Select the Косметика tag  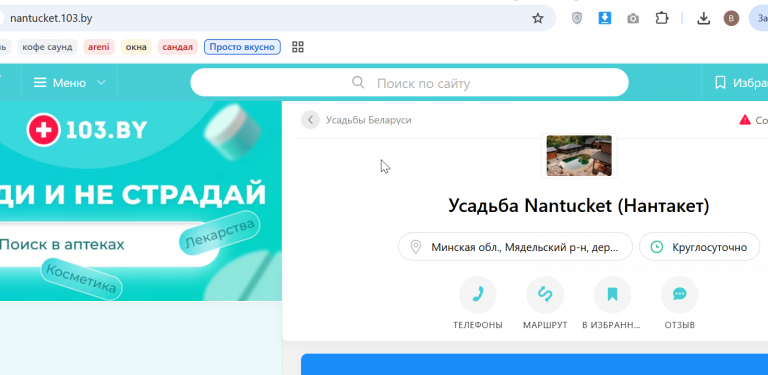(81, 278)
